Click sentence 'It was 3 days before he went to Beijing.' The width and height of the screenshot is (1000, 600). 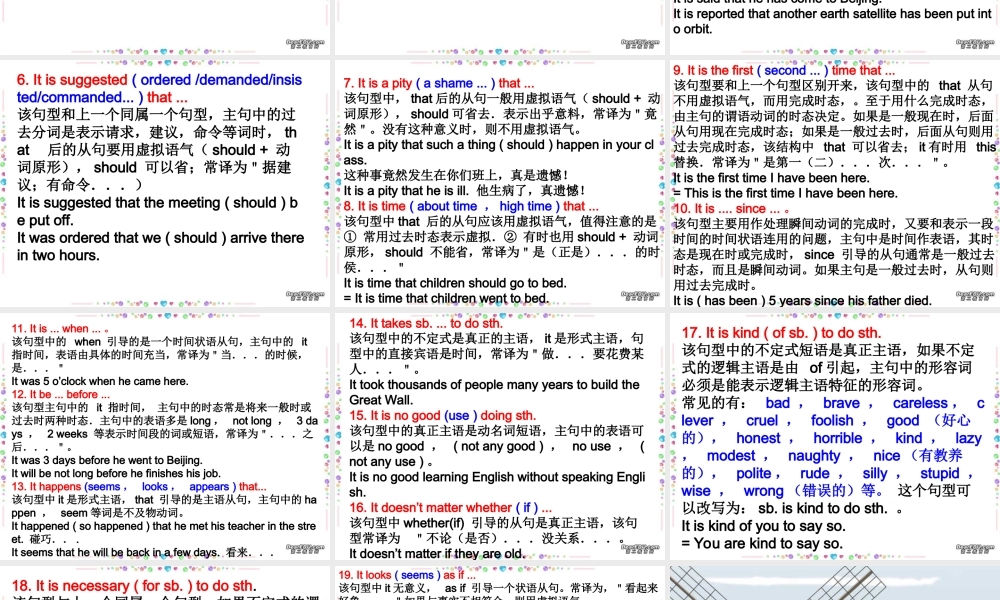(107, 460)
